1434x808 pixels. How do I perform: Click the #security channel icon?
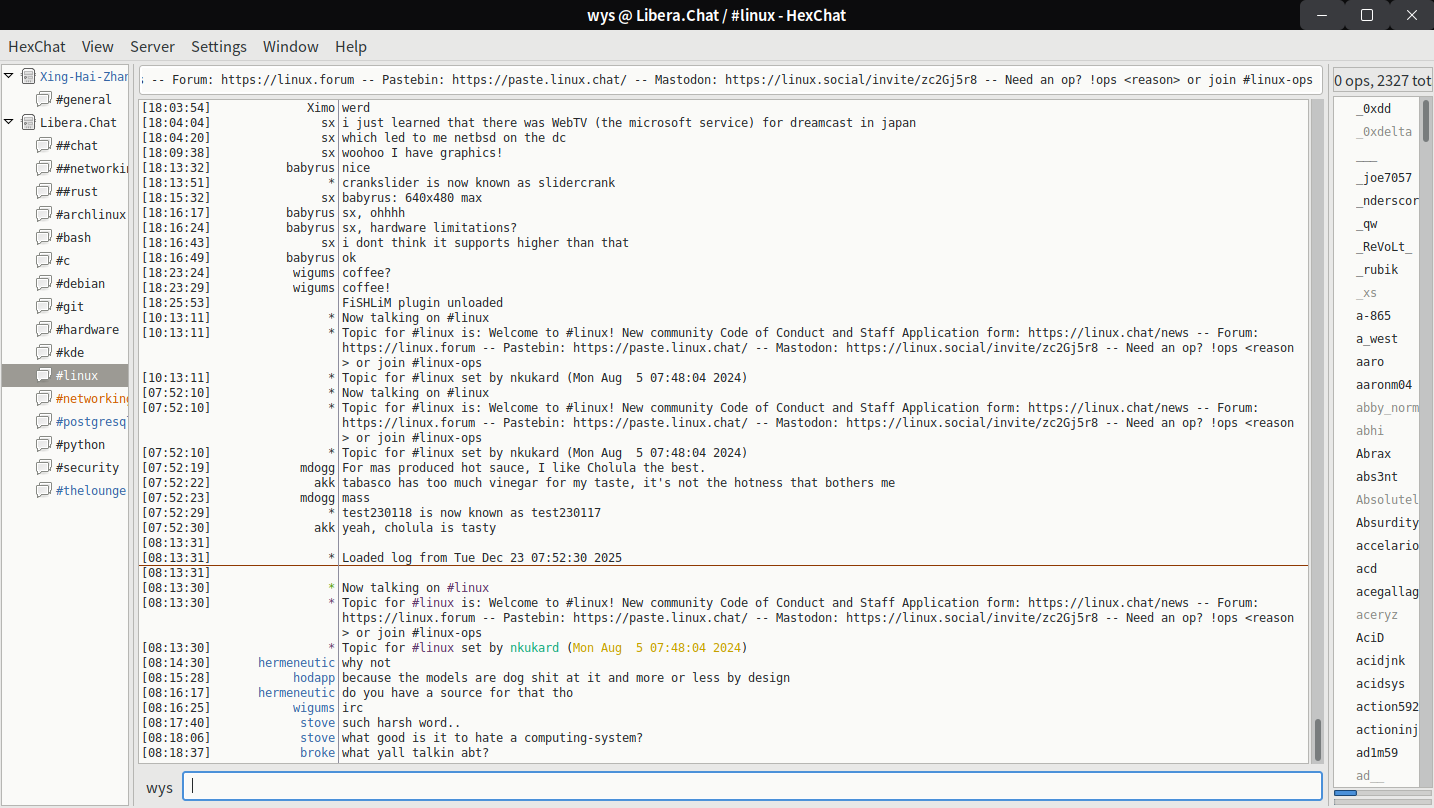(43, 467)
